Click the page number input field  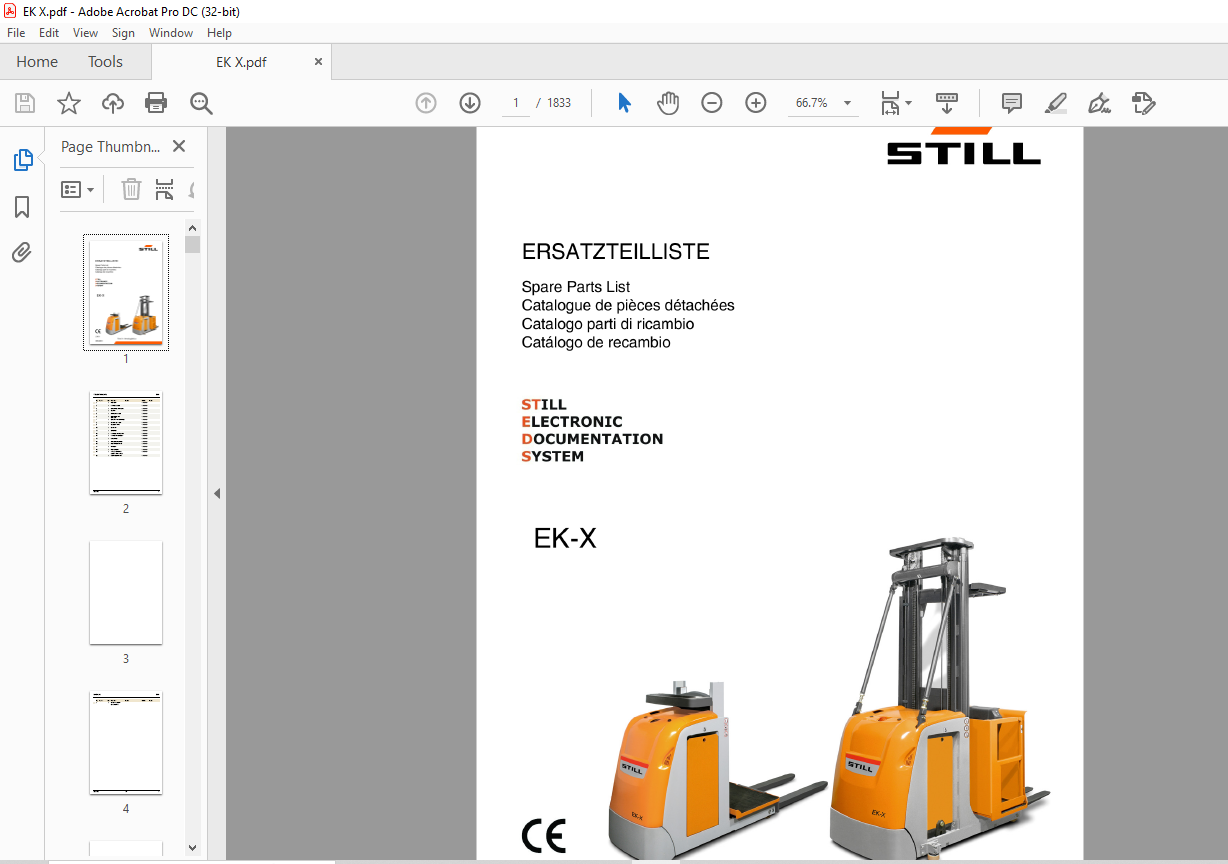pos(516,103)
